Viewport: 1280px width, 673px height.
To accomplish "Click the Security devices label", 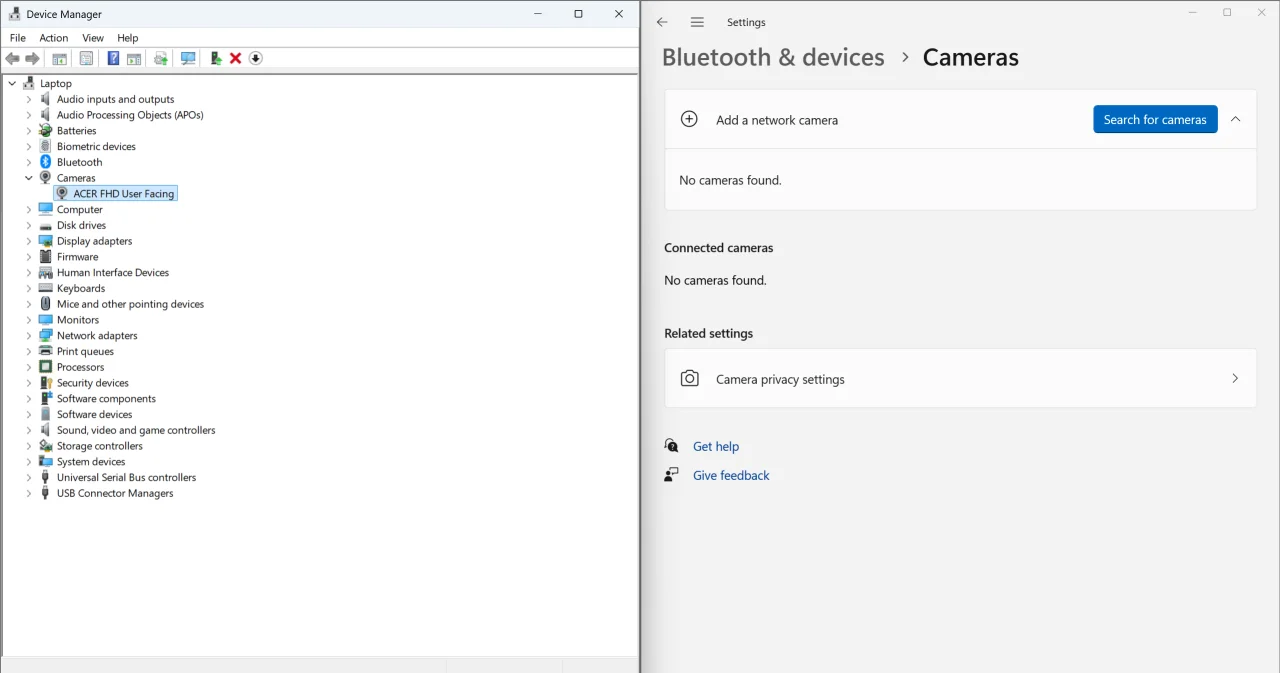I will coord(93,383).
